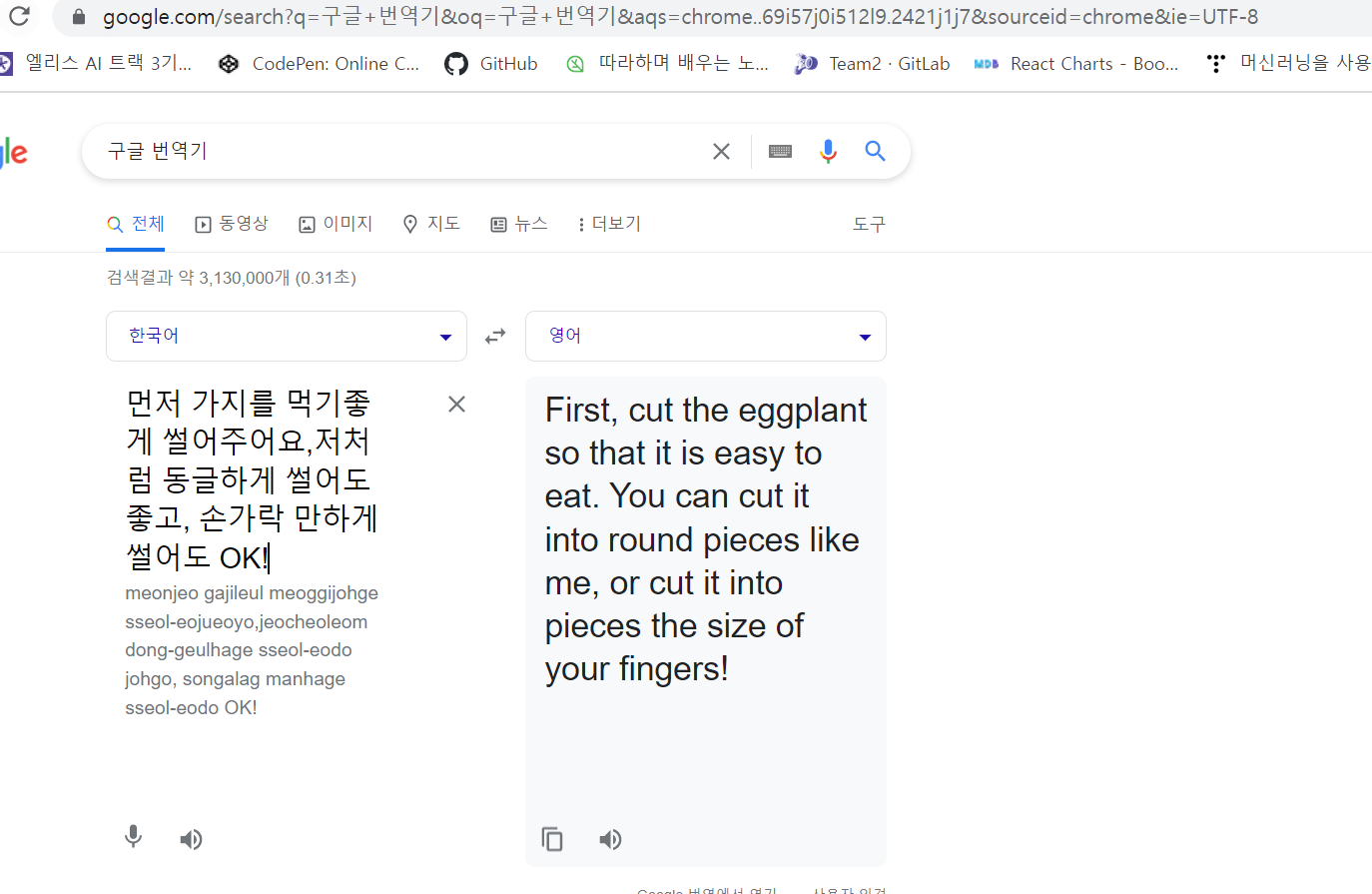Click the lock icon in address bar
1372x894 pixels.
tap(80, 17)
